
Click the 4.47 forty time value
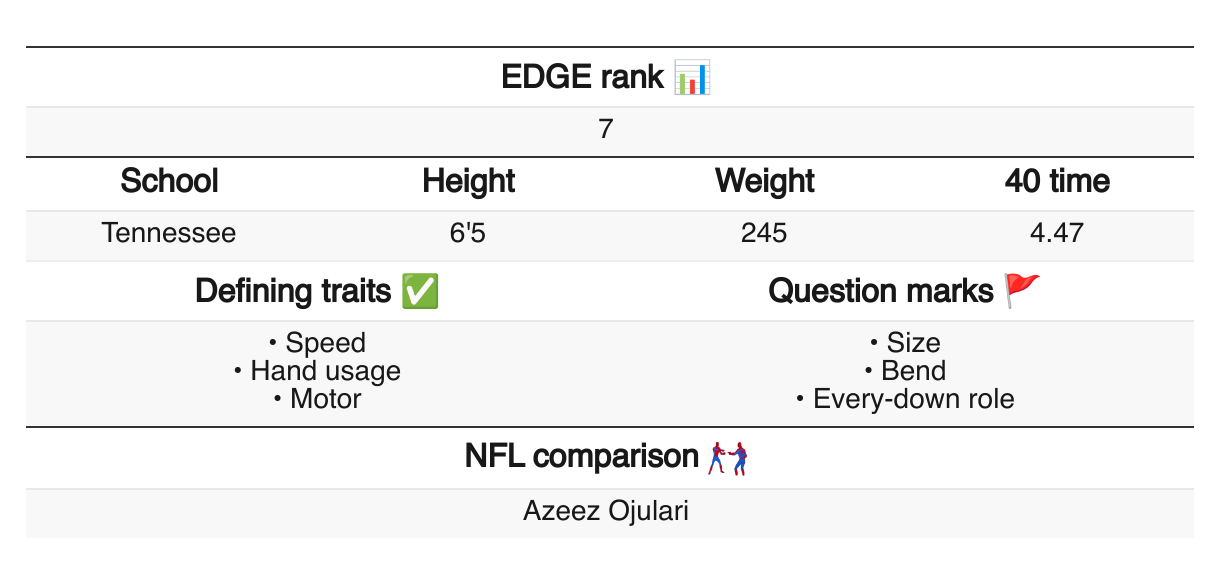[1057, 234]
